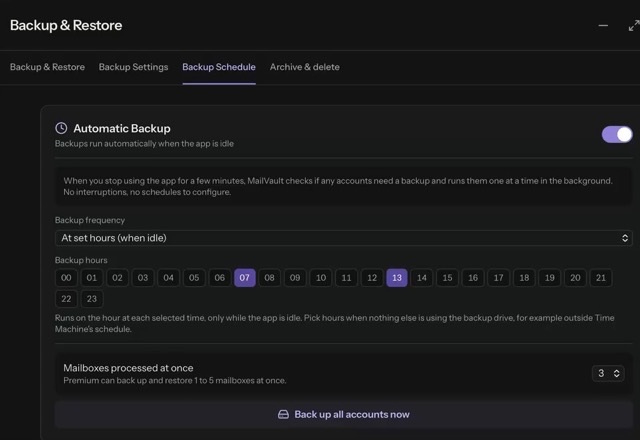Toggle backup hour 05
The width and height of the screenshot is (640, 440).
click(194, 278)
